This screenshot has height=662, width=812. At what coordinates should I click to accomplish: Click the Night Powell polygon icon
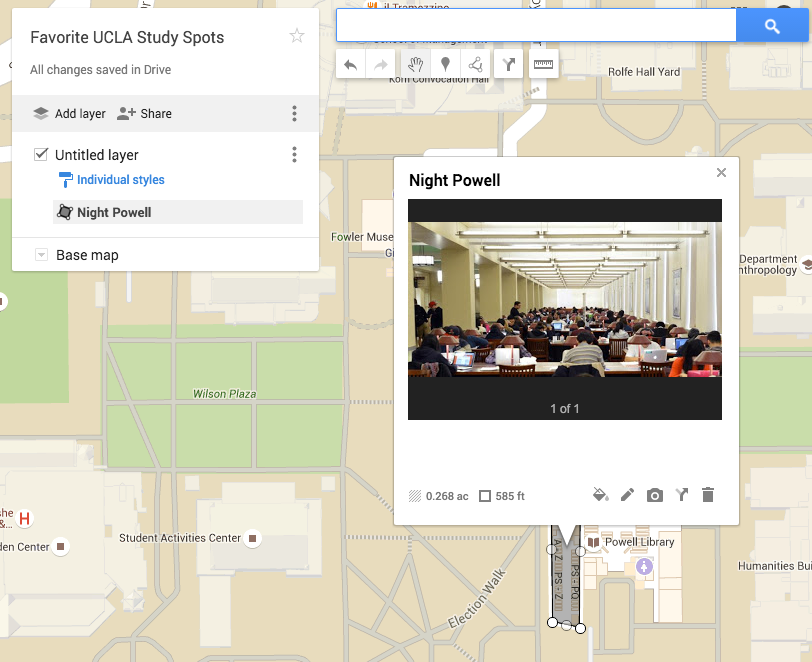pos(65,212)
